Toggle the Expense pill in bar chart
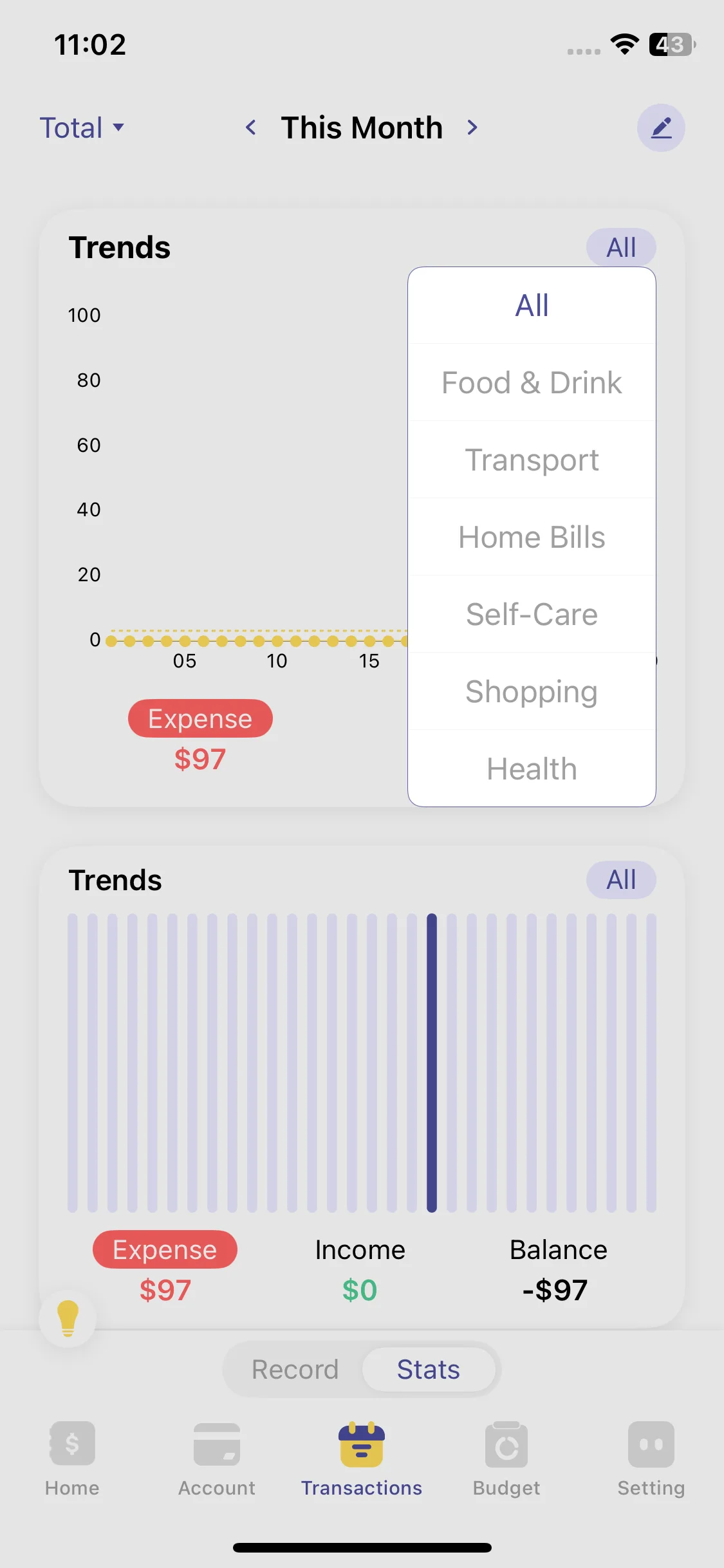This screenshot has width=724, height=1568. 165,1249
